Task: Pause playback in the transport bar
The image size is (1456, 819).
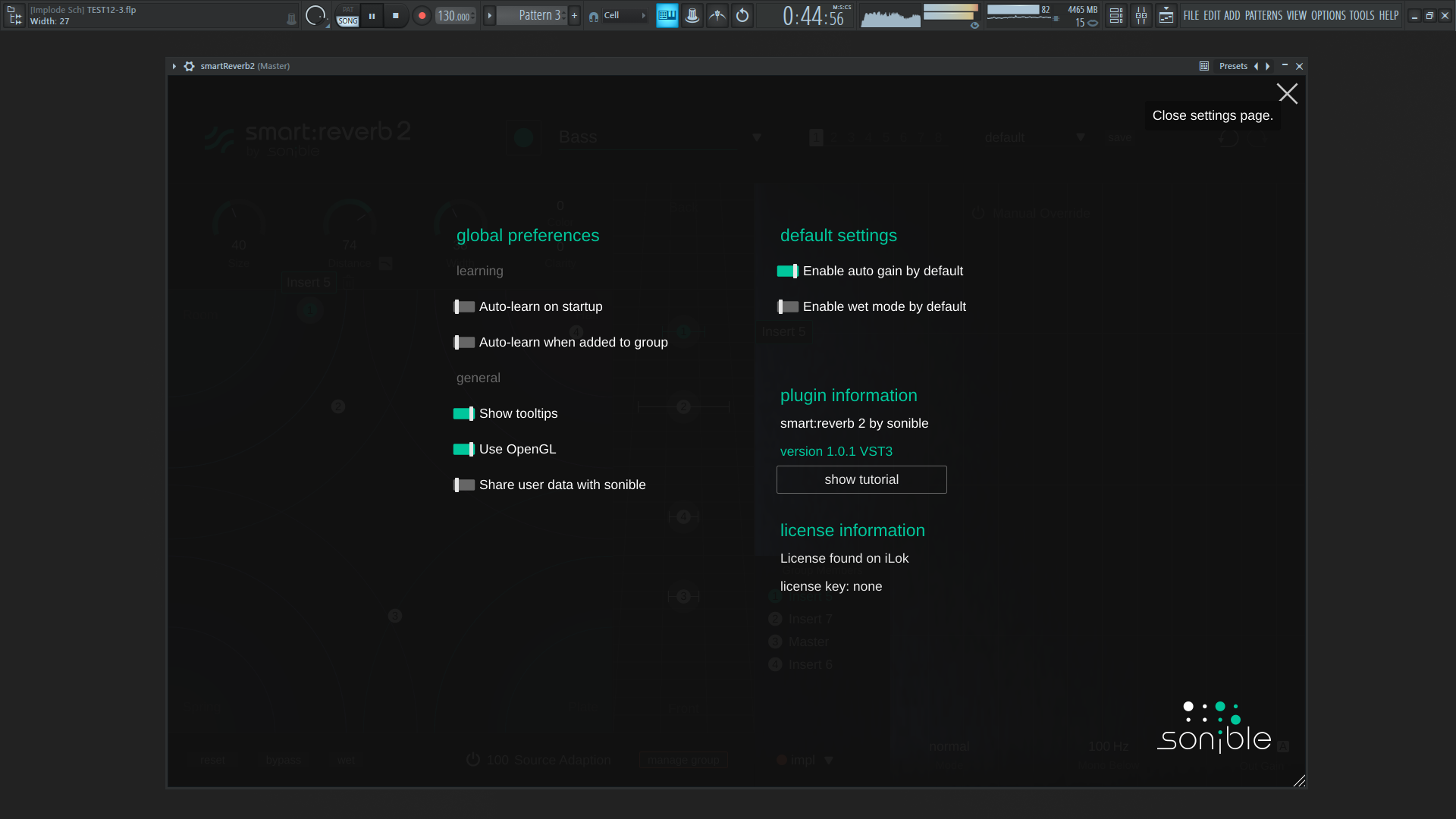Action: pyautogui.click(x=372, y=15)
